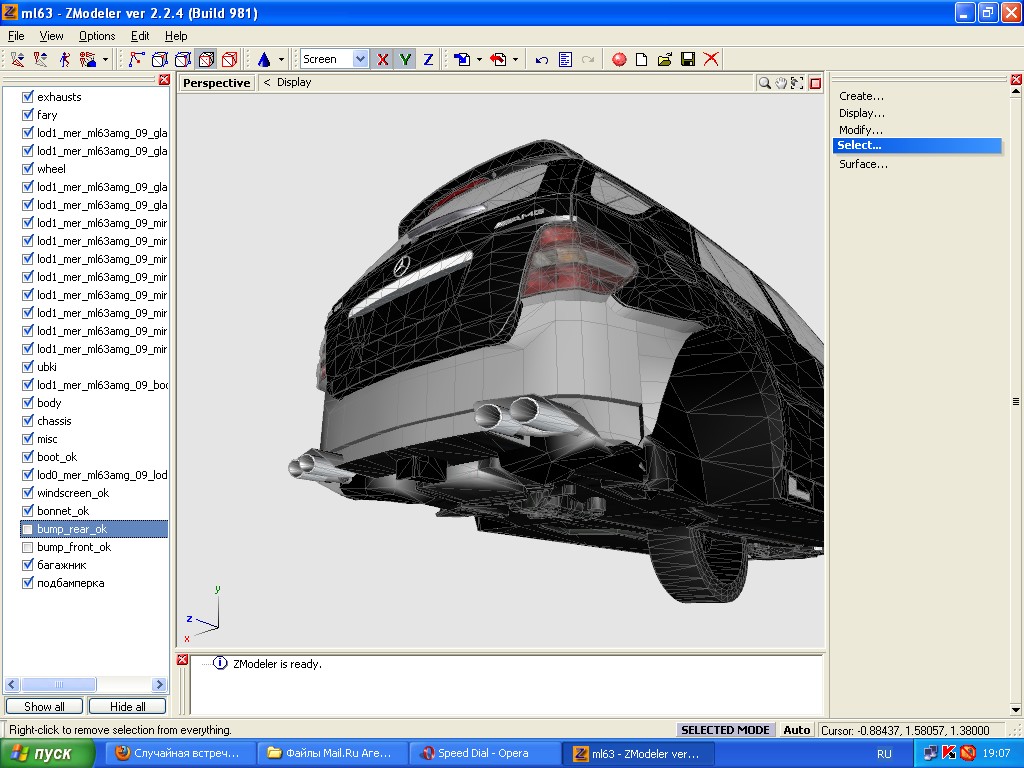Click the commands panel scroll-down arrow
The image size is (1024, 768).
(1016, 710)
